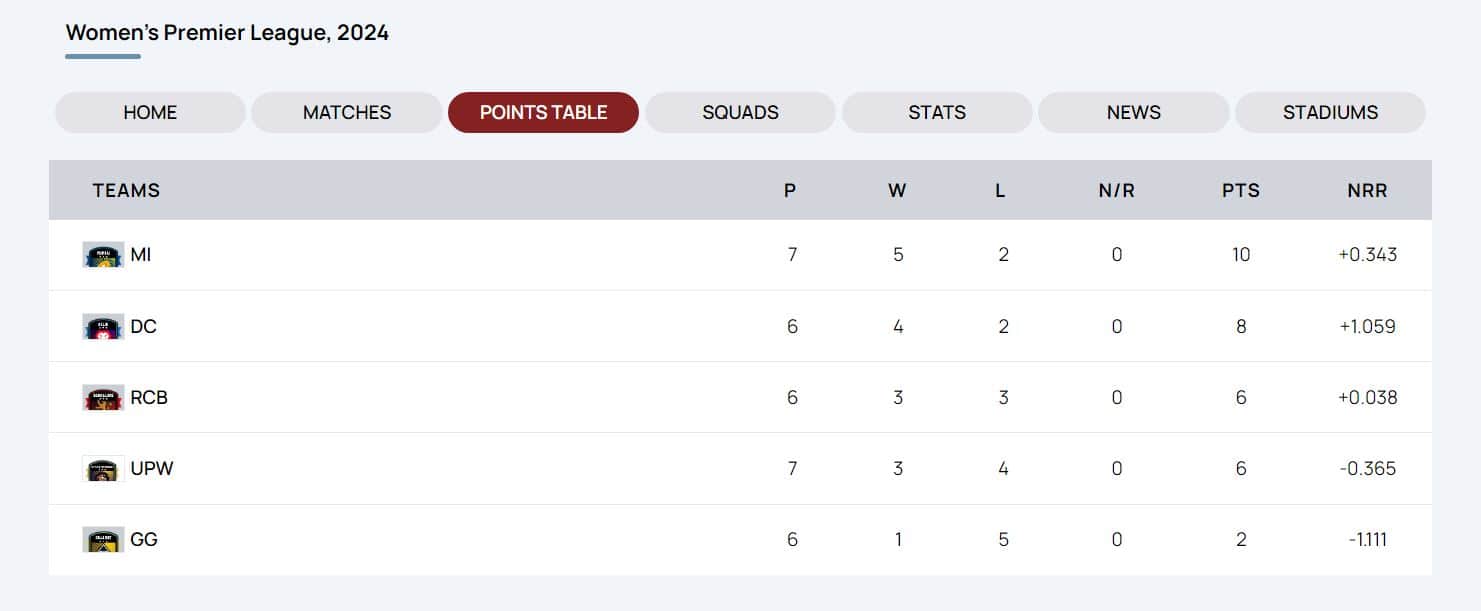Image resolution: width=1481 pixels, height=611 pixels.
Task: Click the RCB team name
Action: (149, 398)
